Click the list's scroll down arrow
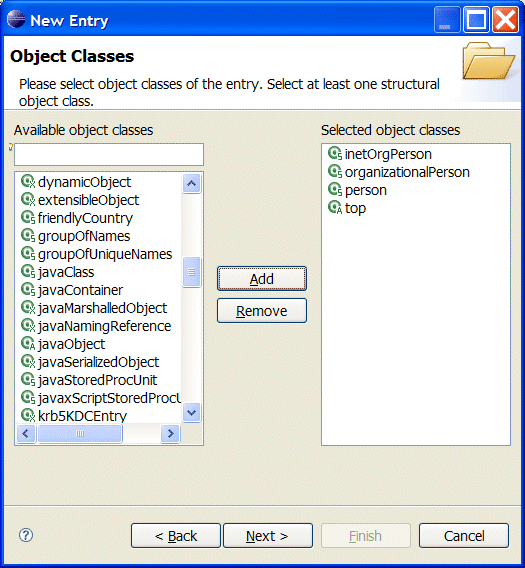This screenshot has height=568, width=525. (192, 413)
